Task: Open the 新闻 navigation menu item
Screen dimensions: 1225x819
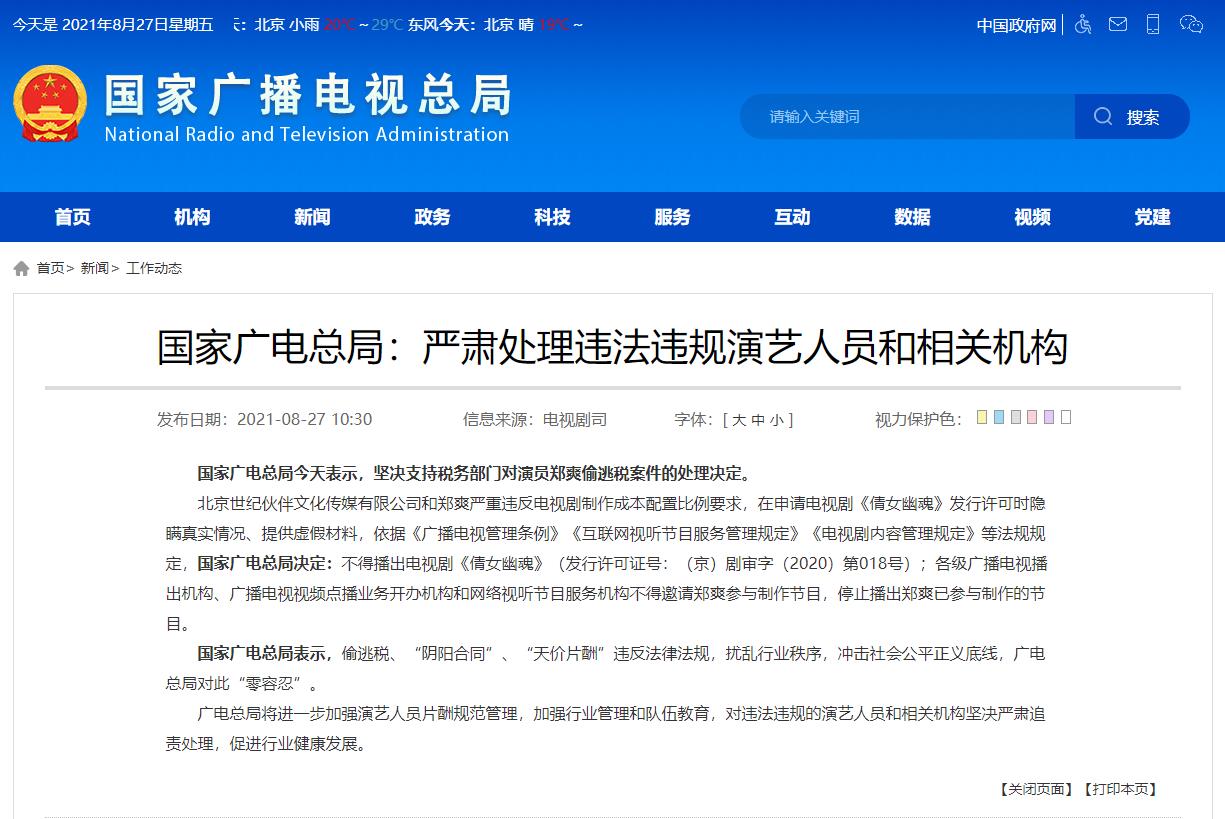Action: click(312, 217)
